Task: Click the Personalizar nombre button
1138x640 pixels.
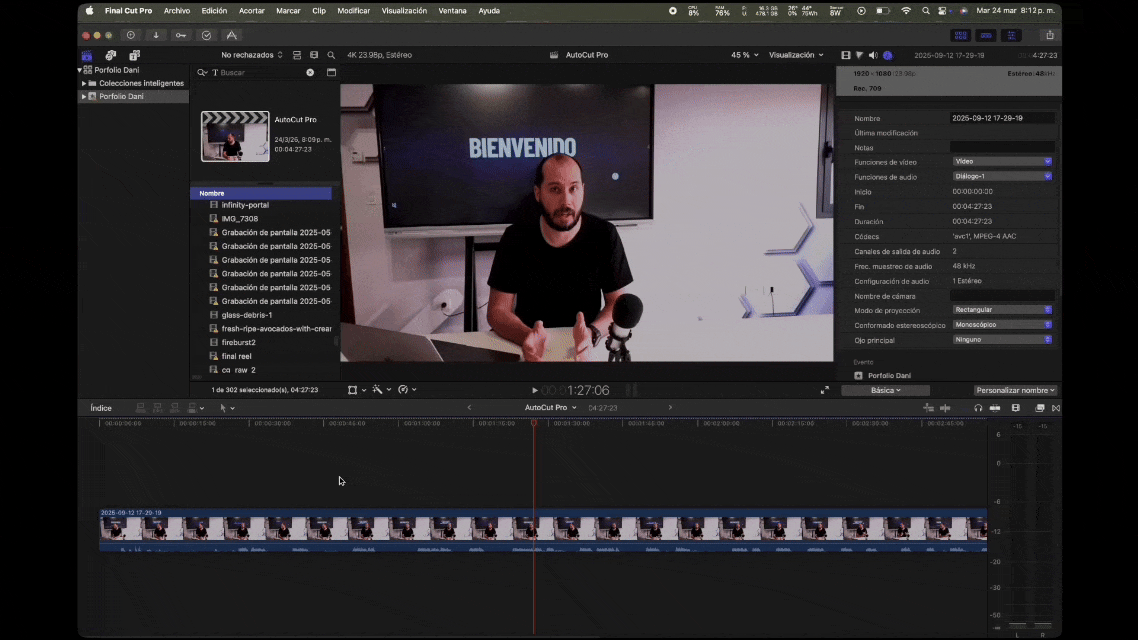Action: (x=1015, y=390)
